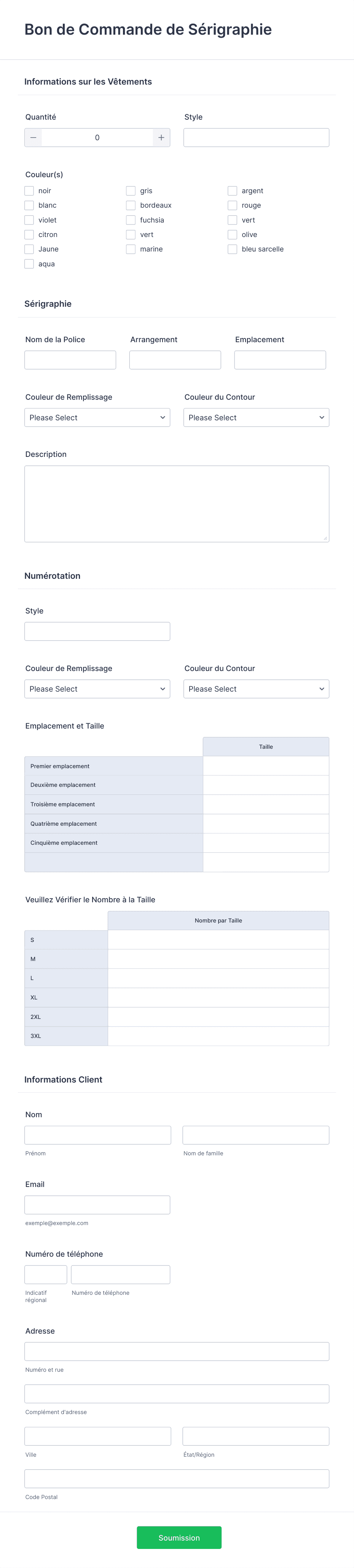Click the Soumission button
This screenshot has width=354, height=1568.
(x=179, y=1538)
